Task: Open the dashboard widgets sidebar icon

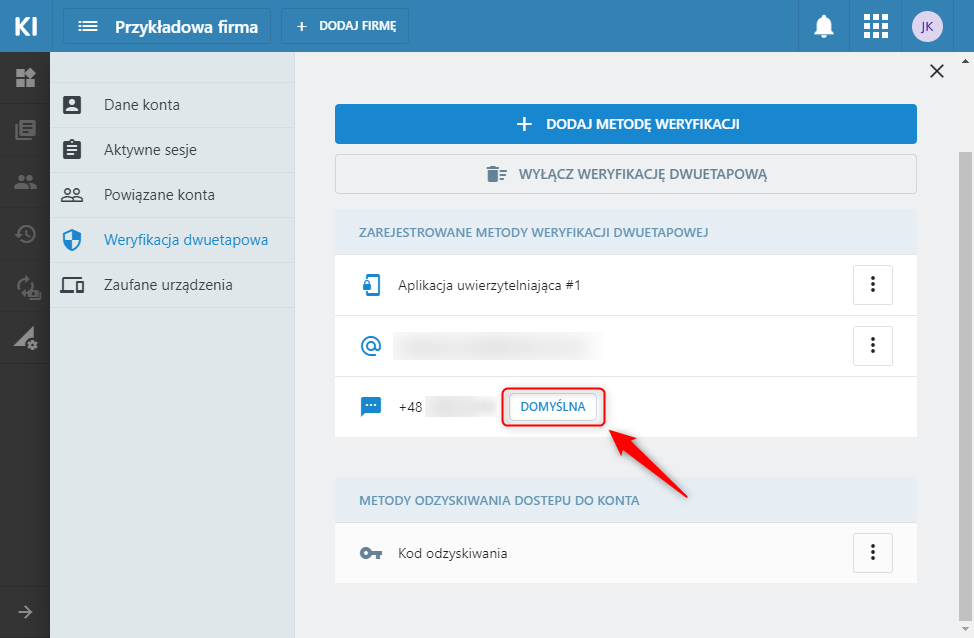Action: click(25, 78)
